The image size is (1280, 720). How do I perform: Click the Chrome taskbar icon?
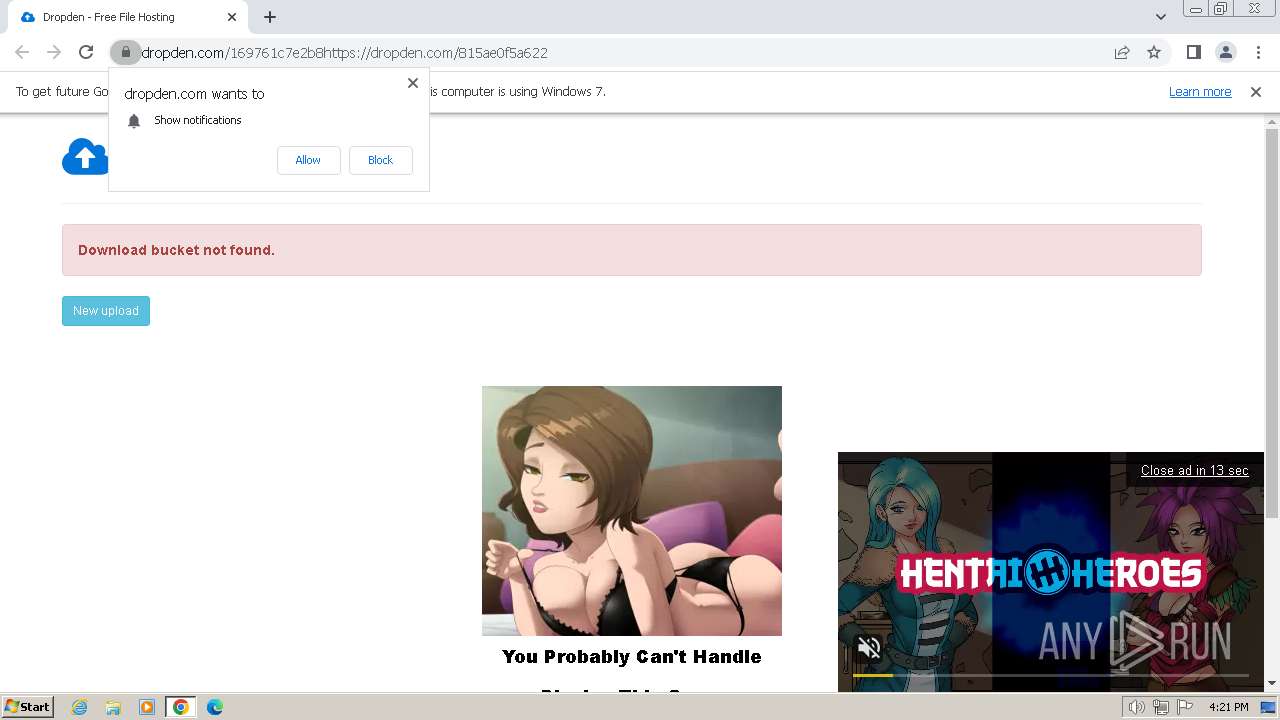point(181,707)
